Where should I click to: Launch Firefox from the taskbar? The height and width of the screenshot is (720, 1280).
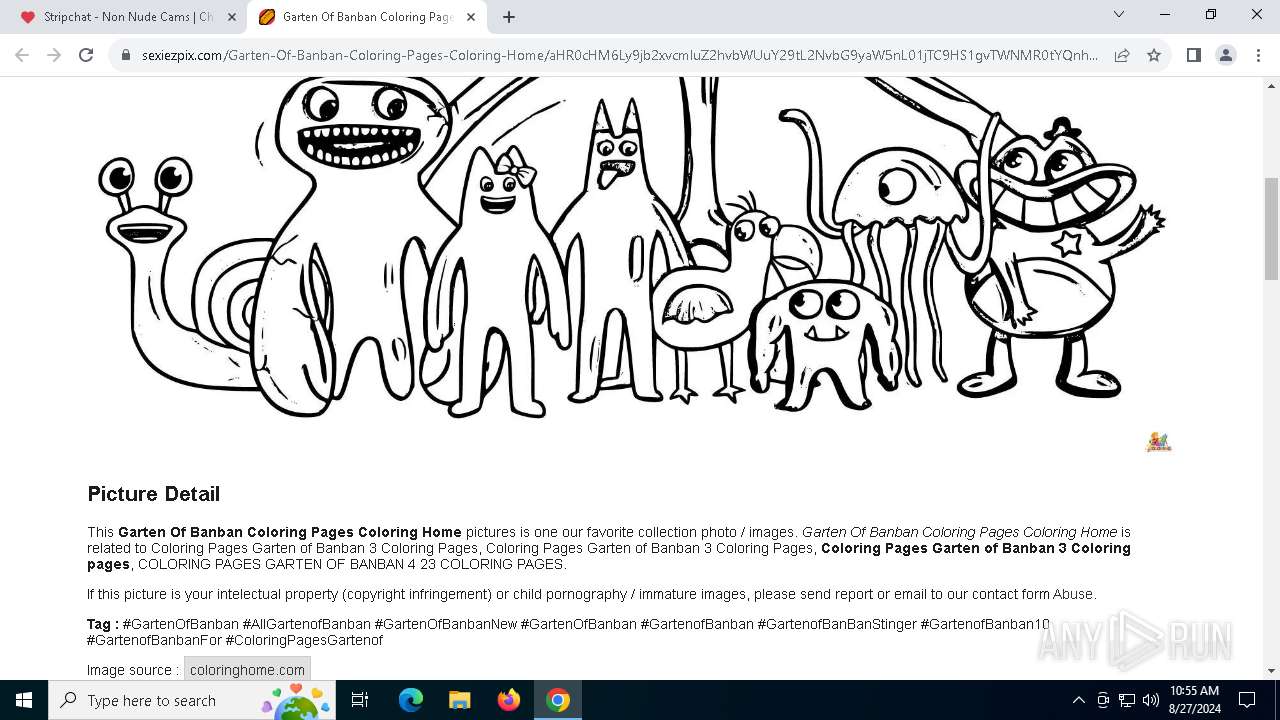pos(509,700)
